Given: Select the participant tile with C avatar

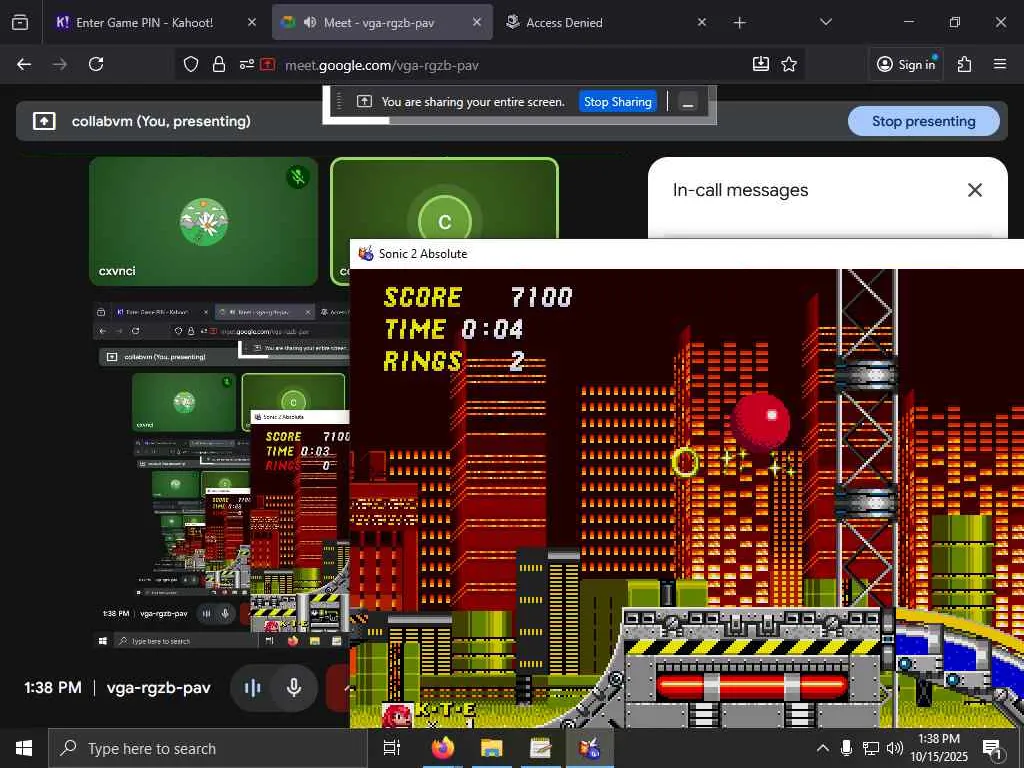Looking at the screenshot, I should point(444,199).
